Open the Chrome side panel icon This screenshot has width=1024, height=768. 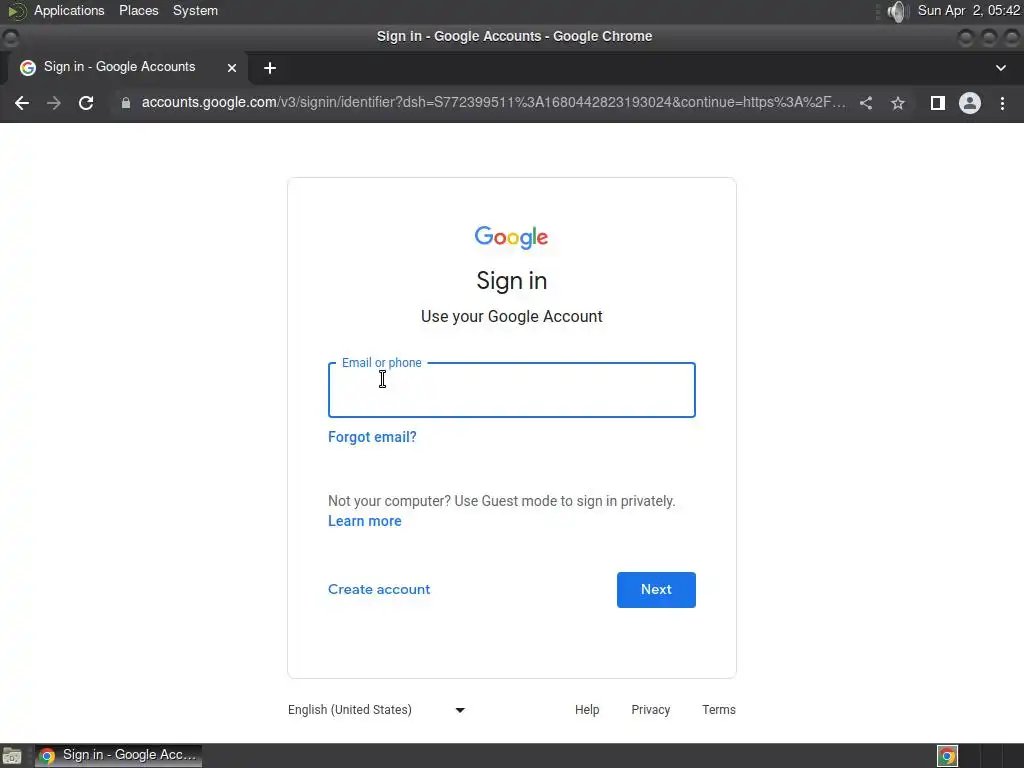(x=938, y=103)
